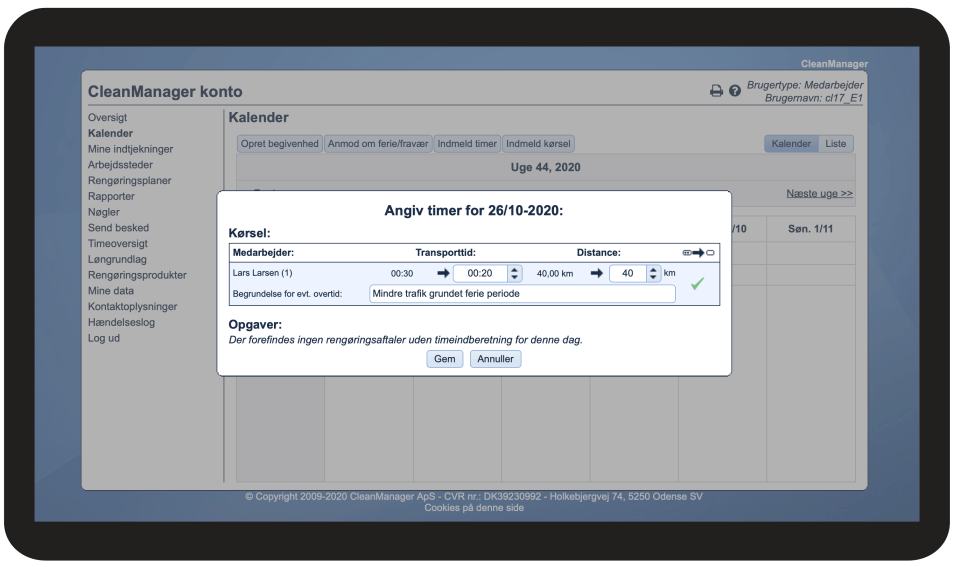The height and width of the screenshot is (567, 954).
Task: Open help via the question mark icon
Action: point(735,91)
